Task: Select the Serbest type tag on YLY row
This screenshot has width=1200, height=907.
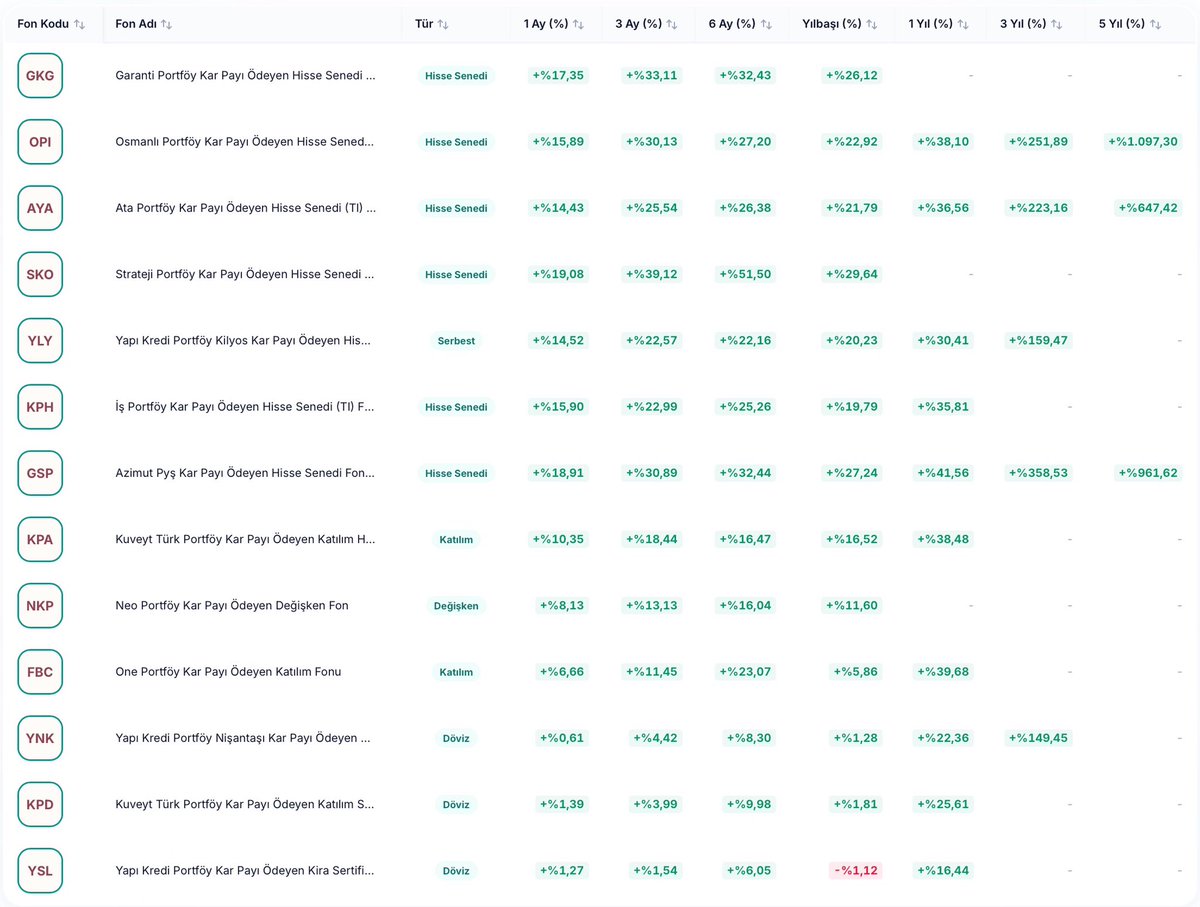Action: pos(456,341)
